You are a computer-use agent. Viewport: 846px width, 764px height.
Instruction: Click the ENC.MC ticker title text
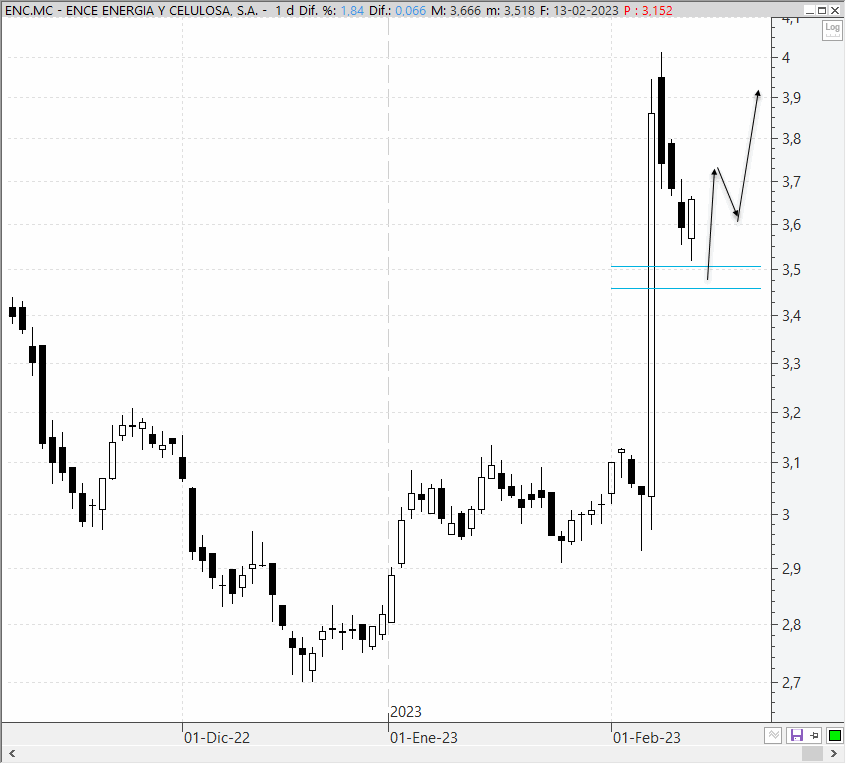pos(29,11)
